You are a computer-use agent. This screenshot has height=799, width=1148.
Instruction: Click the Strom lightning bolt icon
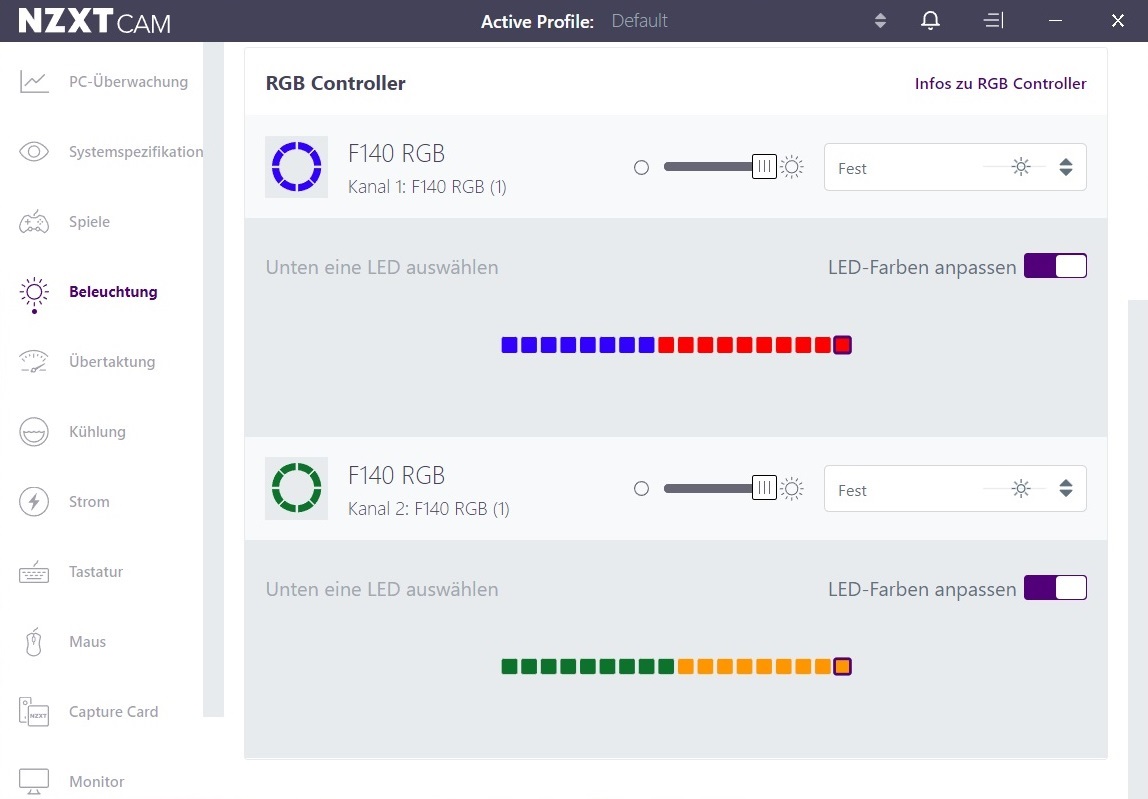(x=34, y=502)
